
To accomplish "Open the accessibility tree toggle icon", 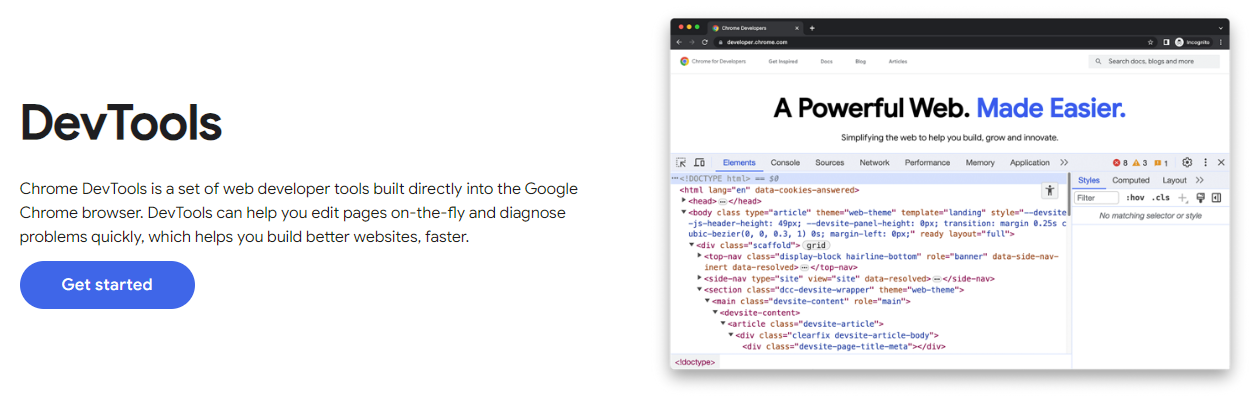I will [1049, 190].
